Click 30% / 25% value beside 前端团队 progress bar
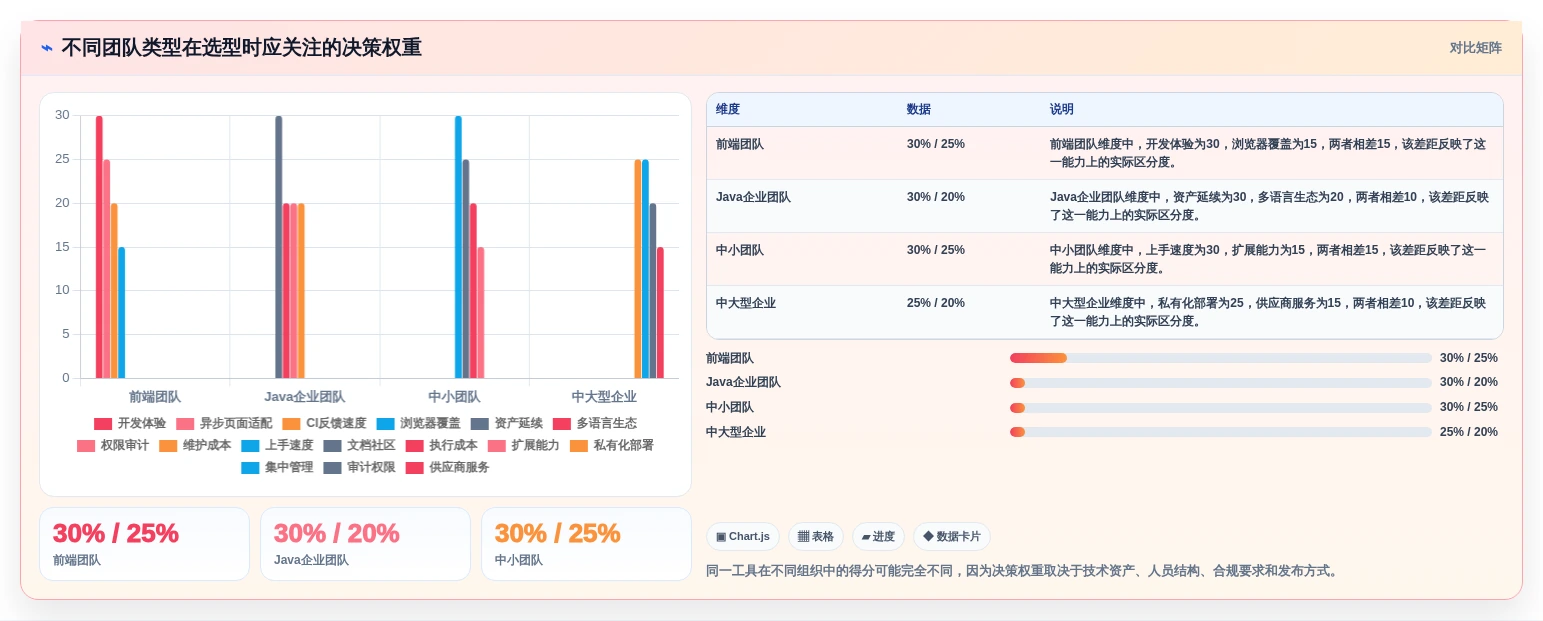The image size is (1543, 621). pos(1469,358)
